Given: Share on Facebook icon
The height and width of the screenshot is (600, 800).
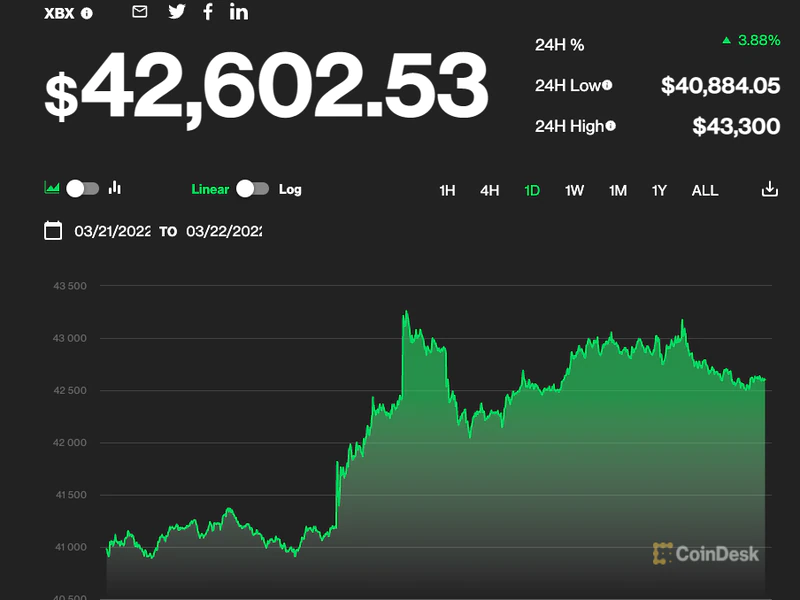Looking at the screenshot, I should (x=208, y=12).
